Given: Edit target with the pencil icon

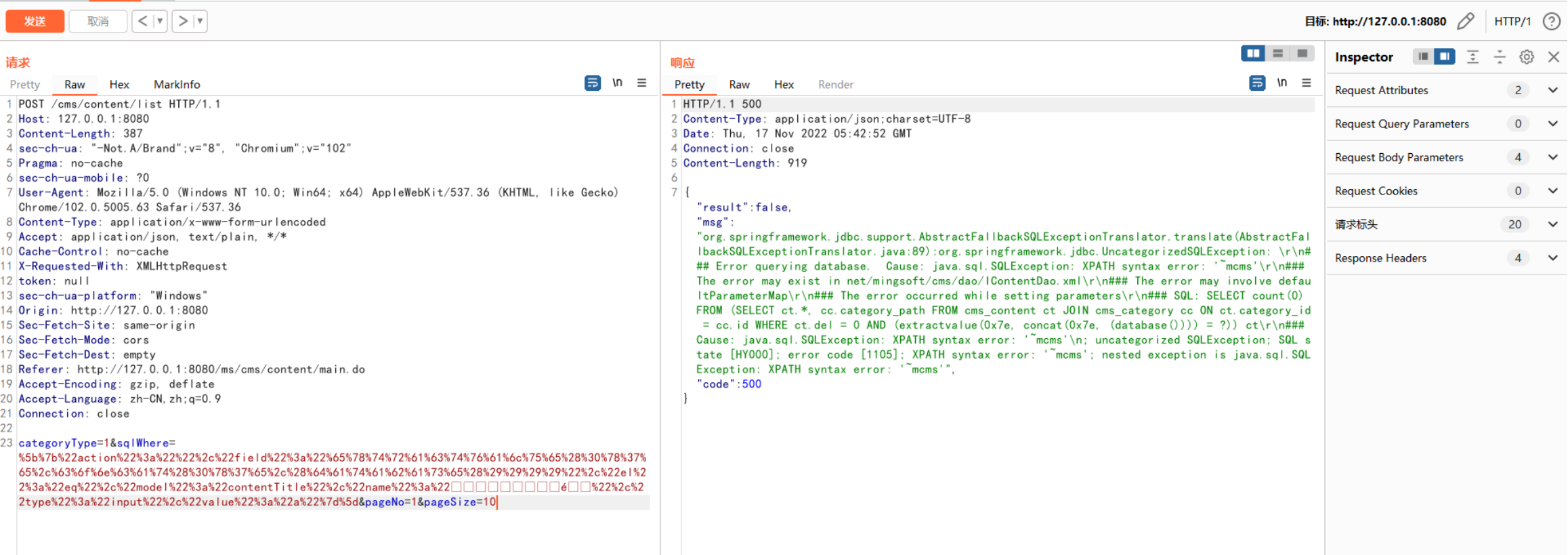Looking at the screenshot, I should [x=1466, y=21].
